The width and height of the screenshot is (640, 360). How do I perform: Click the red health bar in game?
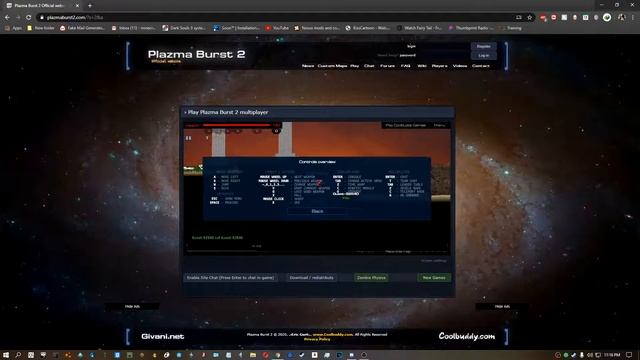(x=236, y=125)
